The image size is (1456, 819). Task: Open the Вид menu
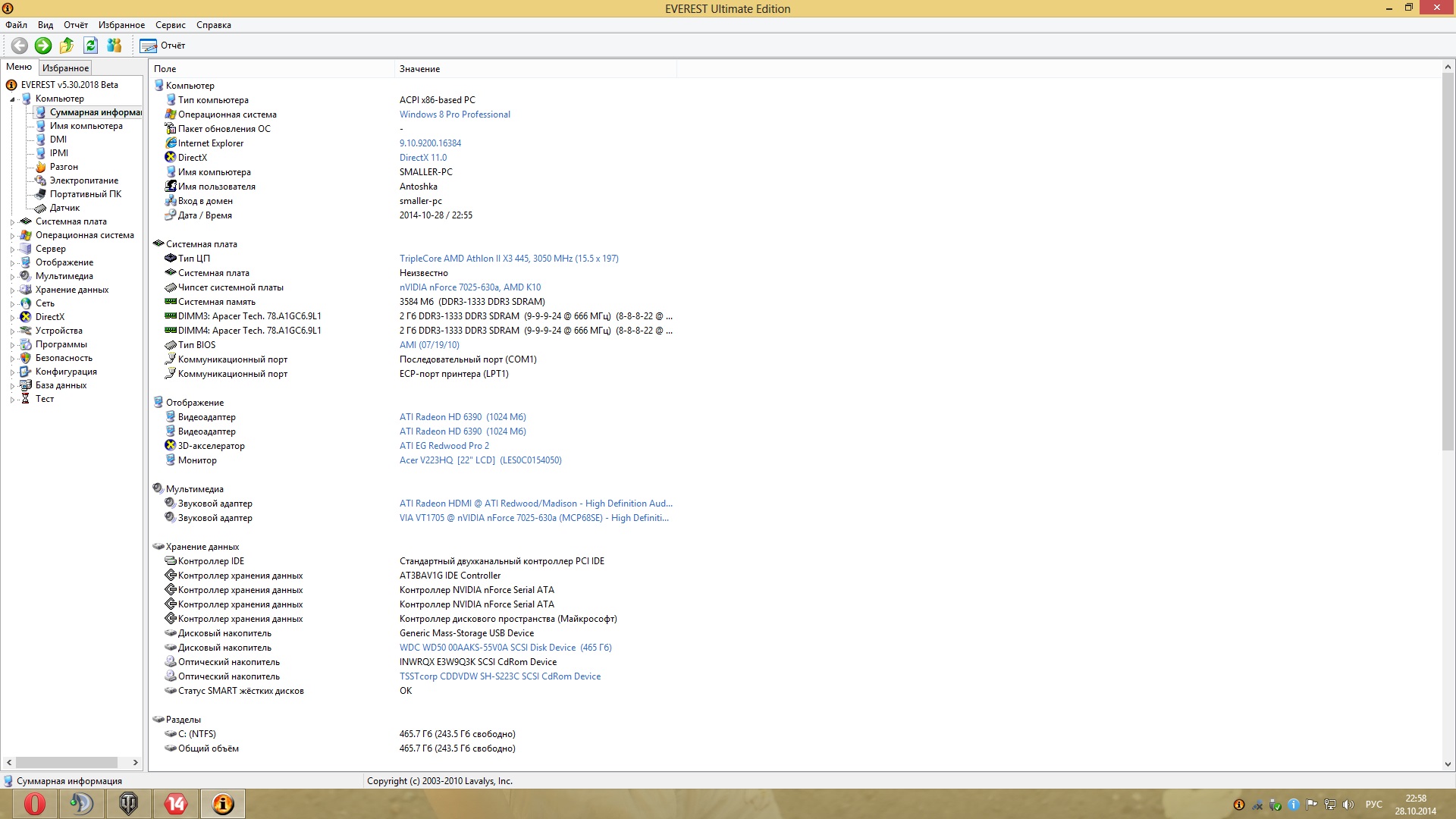pyautogui.click(x=45, y=25)
